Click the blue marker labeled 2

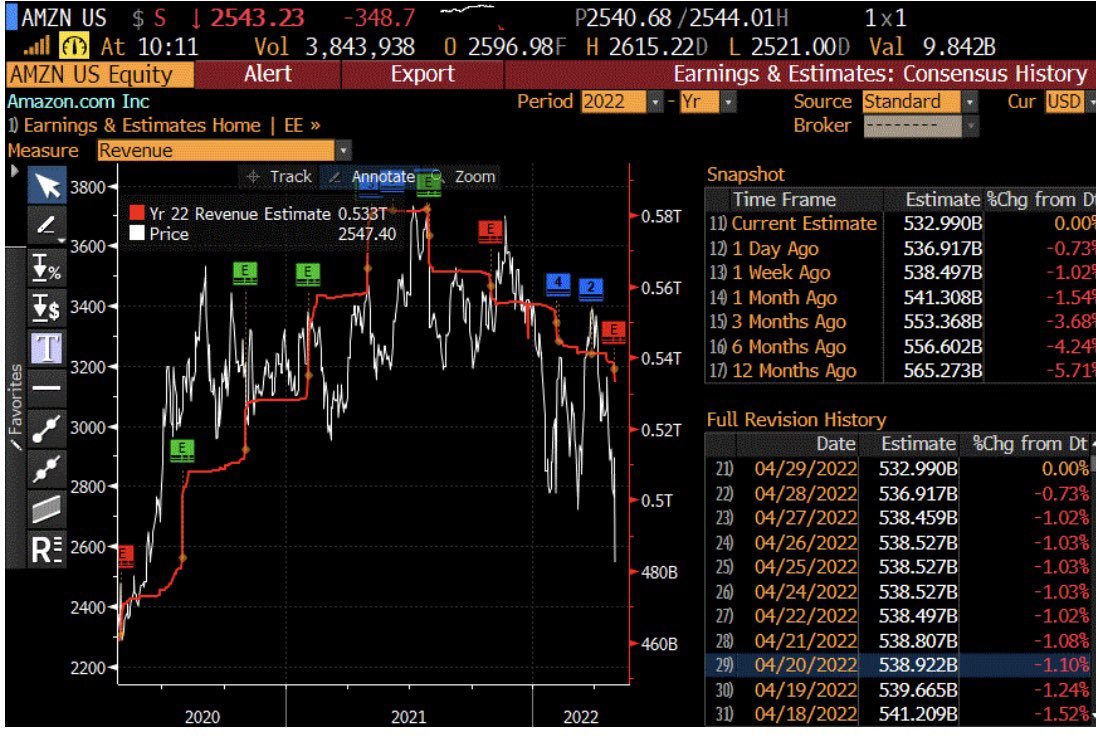point(591,288)
